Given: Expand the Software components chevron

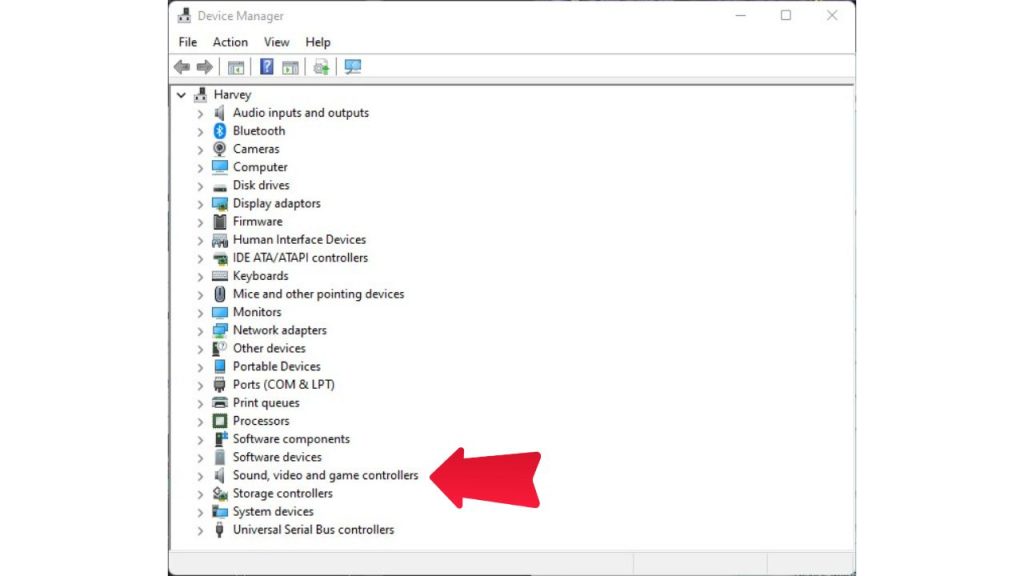Looking at the screenshot, I should pos(200,440).
